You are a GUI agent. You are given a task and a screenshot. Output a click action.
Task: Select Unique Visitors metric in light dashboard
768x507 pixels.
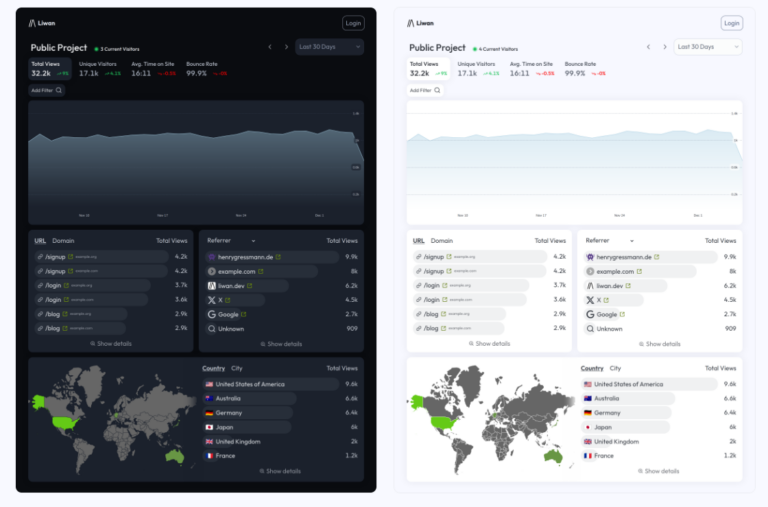(x=479, y=69)
